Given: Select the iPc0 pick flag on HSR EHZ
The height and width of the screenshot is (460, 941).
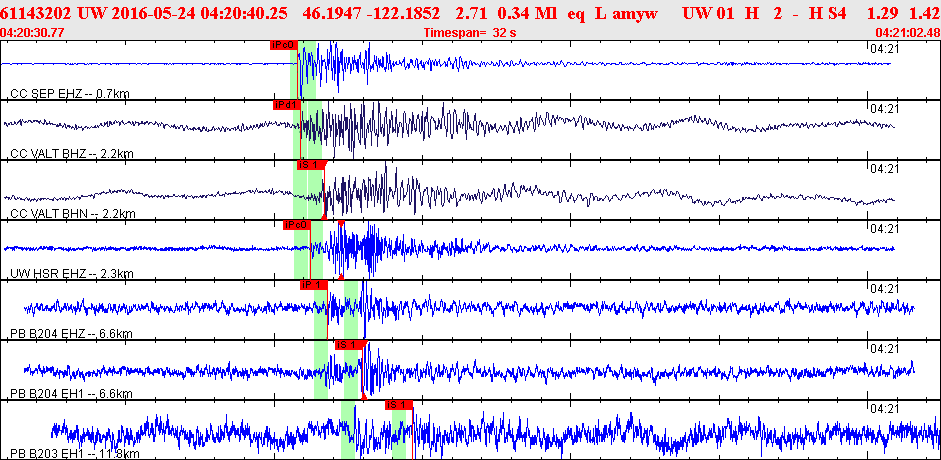Looking at the screenshot, I should coord(296,224).
